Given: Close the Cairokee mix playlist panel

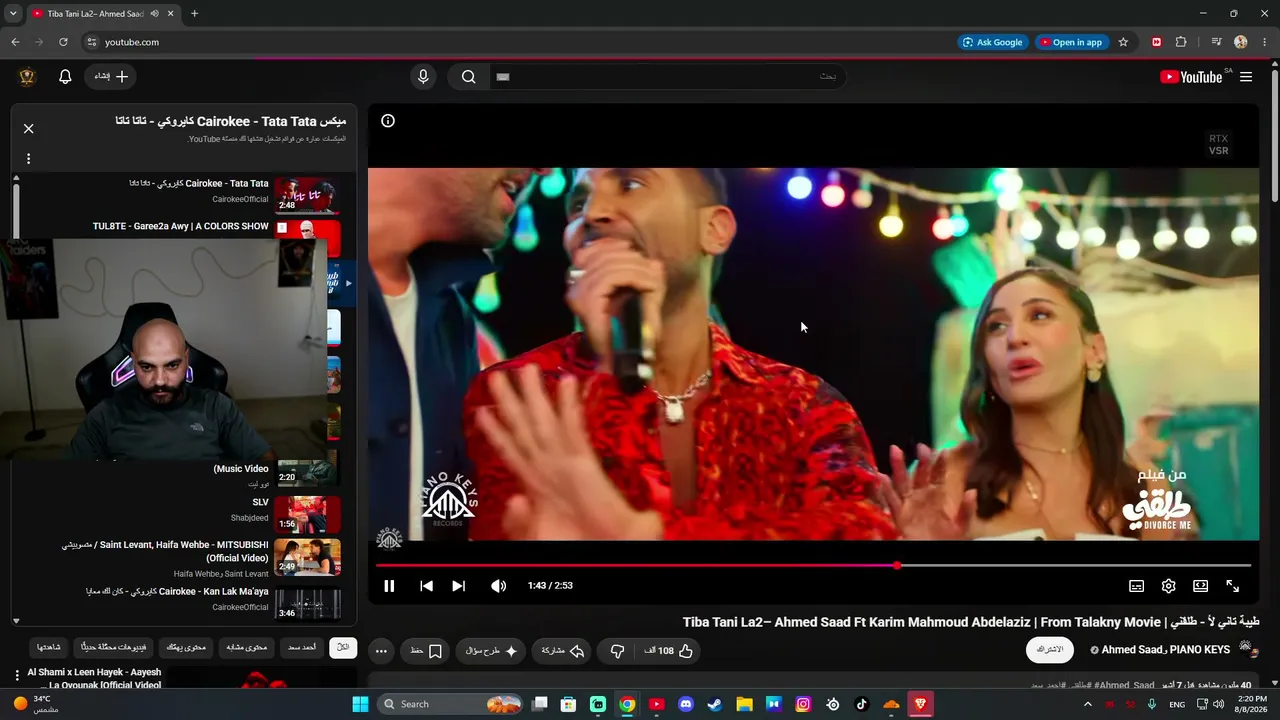Looking at the screenshot, I should (28, 128).
